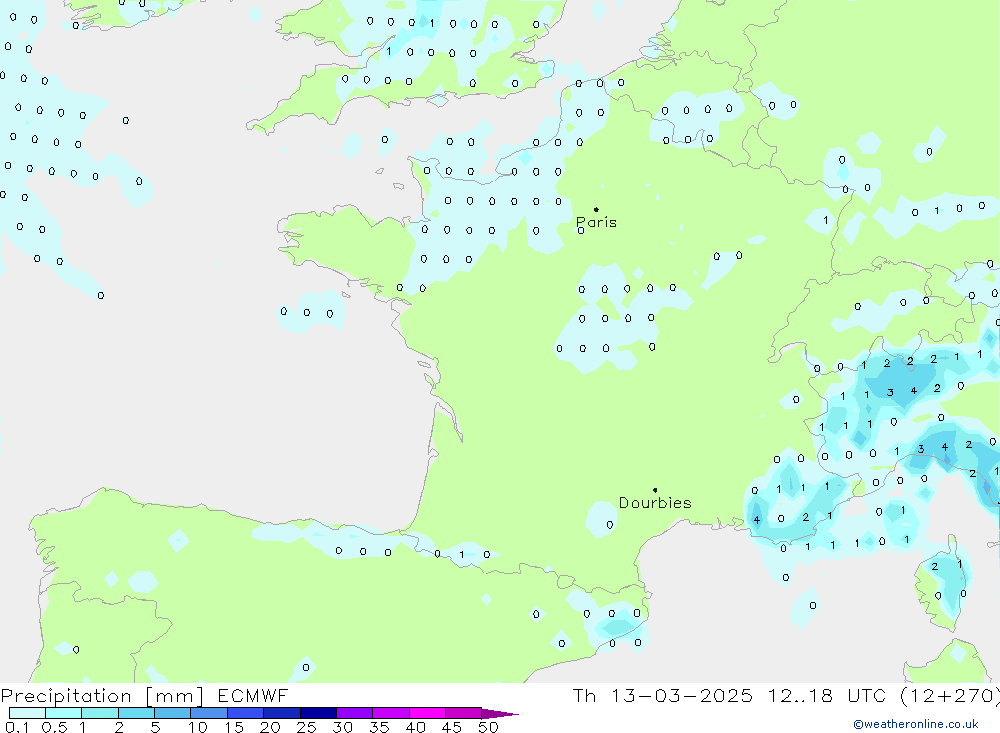Pick the 5–10 mm legend color swatch
This screenshot has width=1000, height=733.
(173, 713)
